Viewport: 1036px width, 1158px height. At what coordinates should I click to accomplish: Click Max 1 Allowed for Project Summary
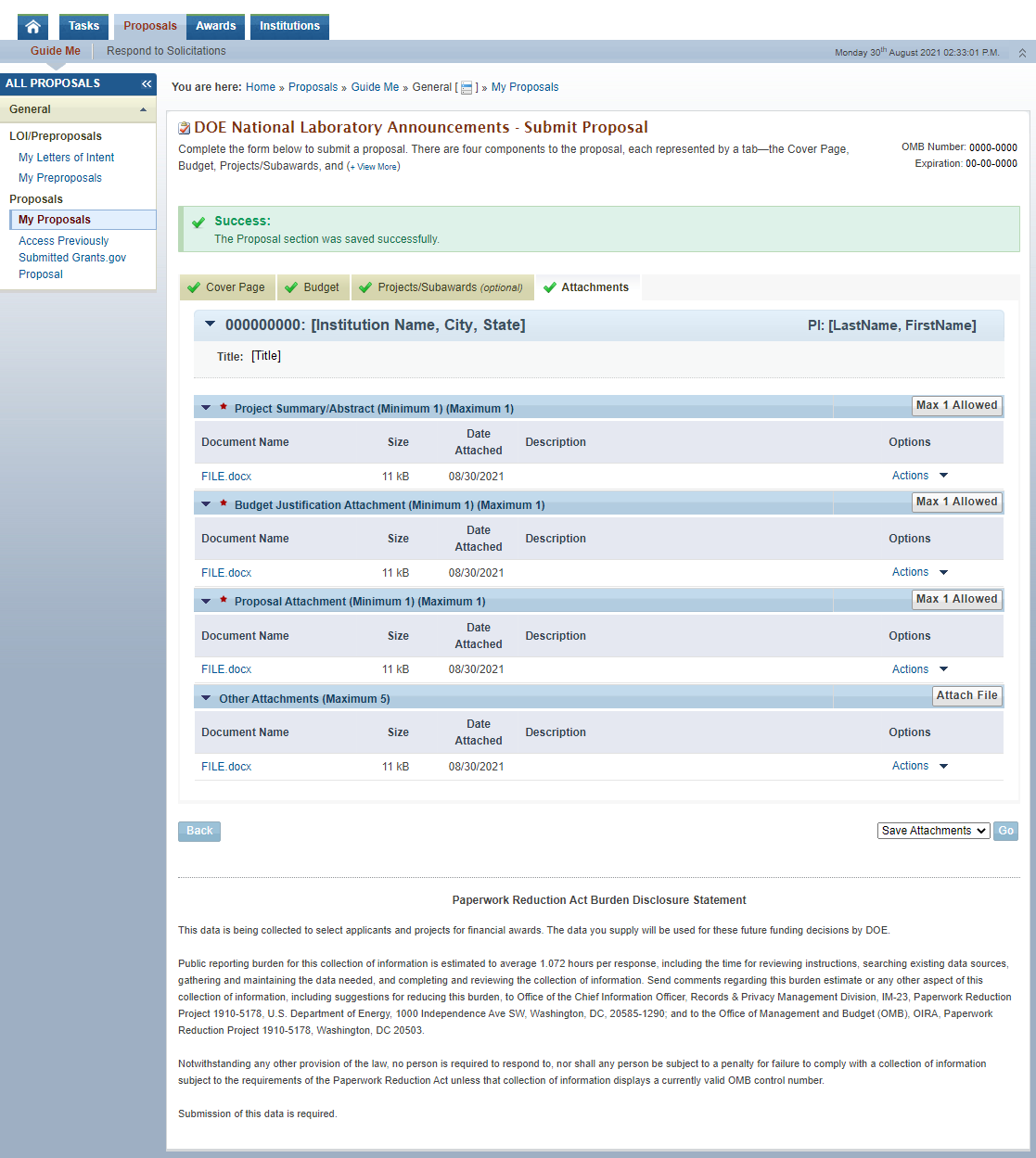tap(957, 405)
